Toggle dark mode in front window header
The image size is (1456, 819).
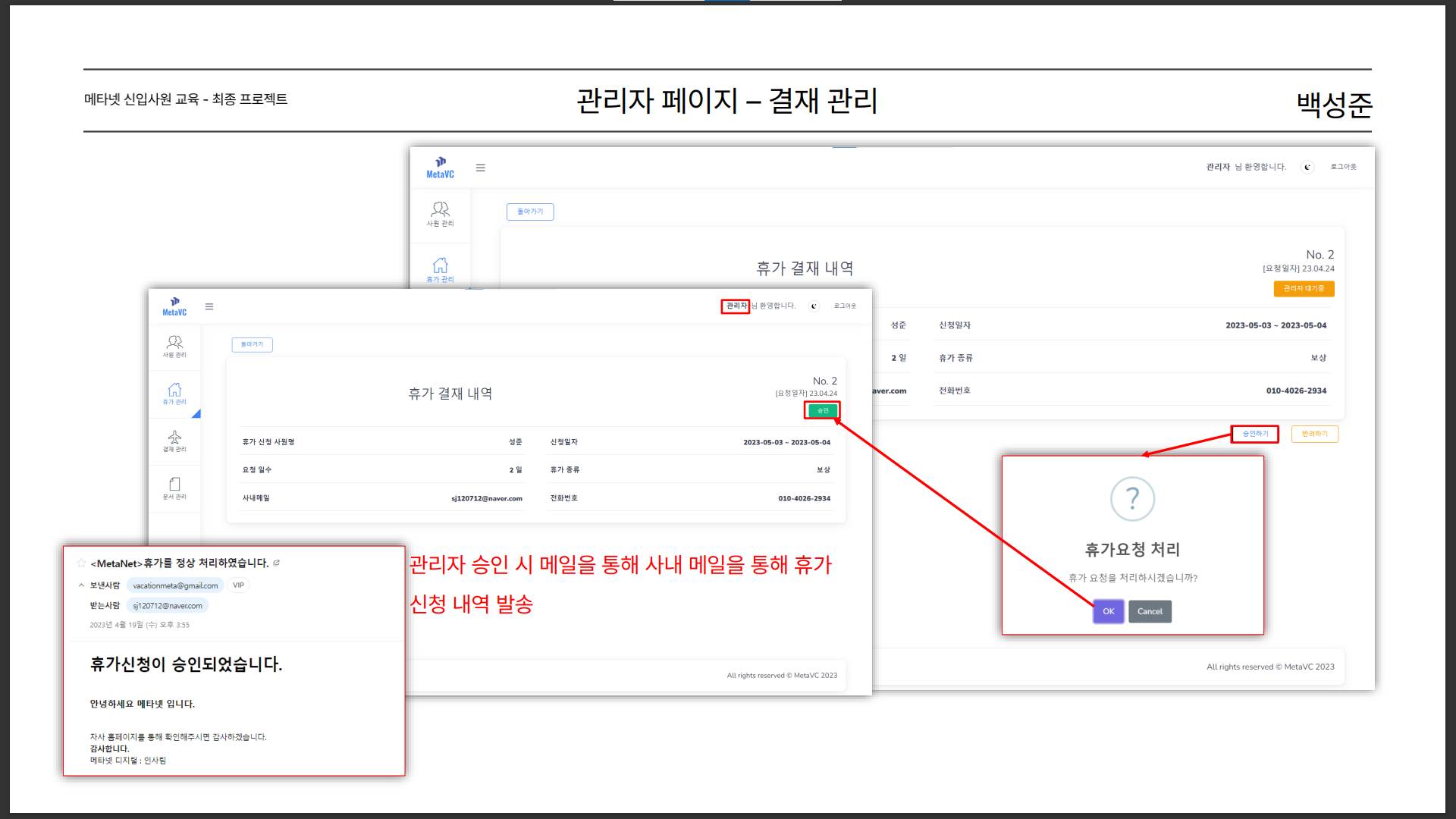pos(814,306)
